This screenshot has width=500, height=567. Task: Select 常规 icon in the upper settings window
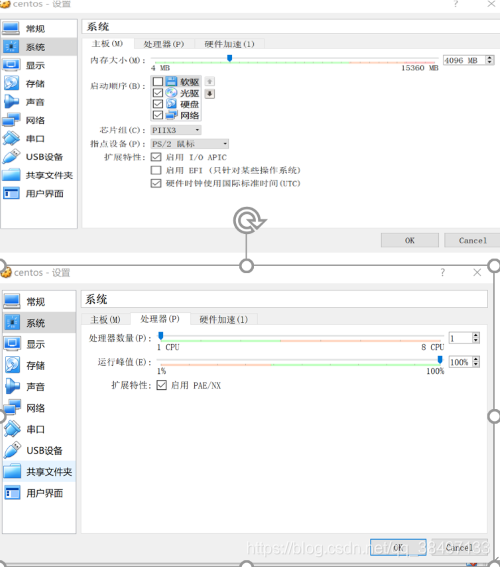coord(11,29)
